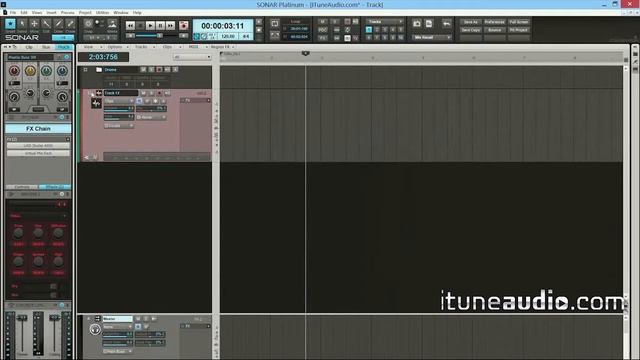Open the Edit menu
Screen dimensions: 640x360
tap(24, 13)
